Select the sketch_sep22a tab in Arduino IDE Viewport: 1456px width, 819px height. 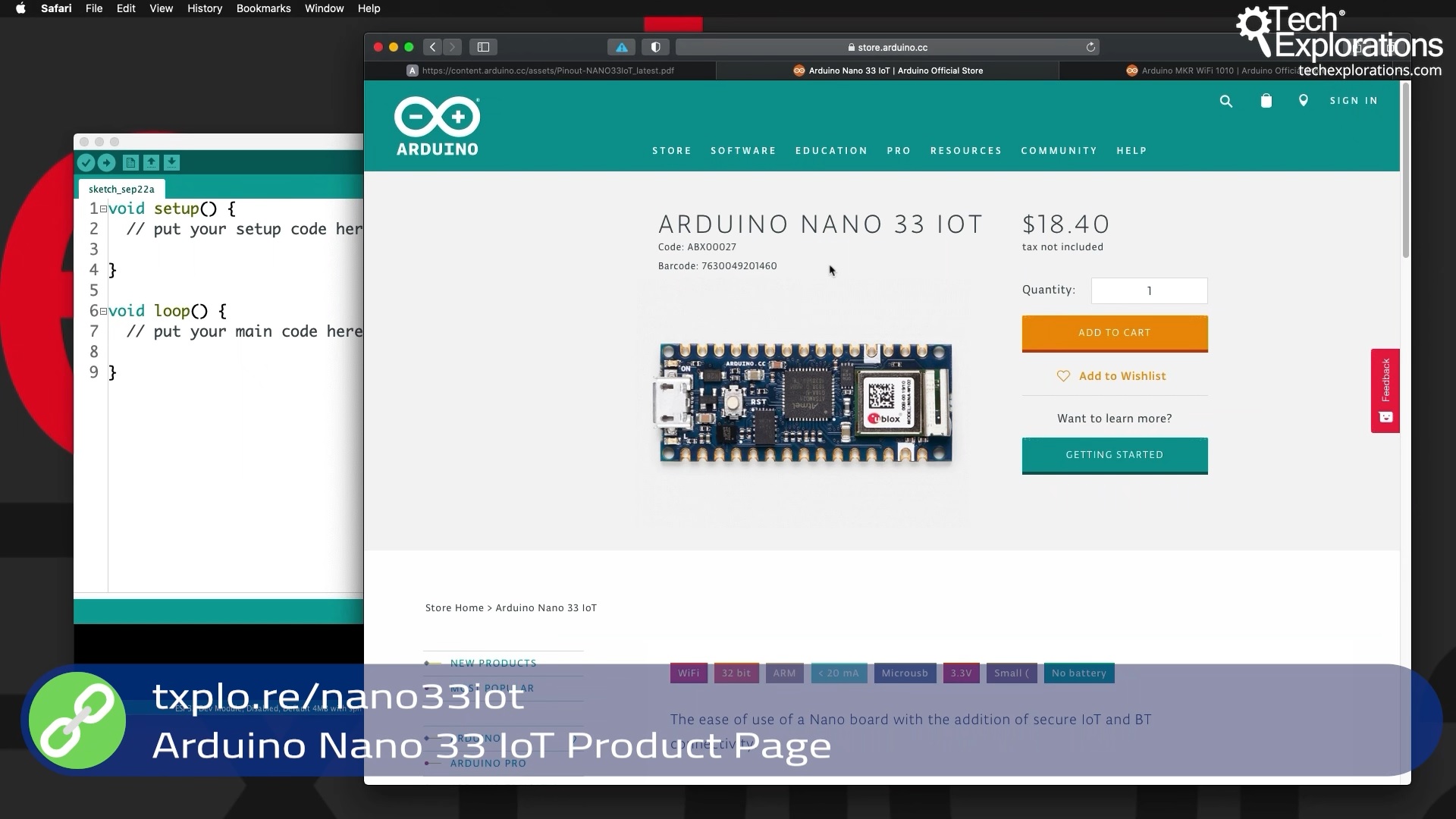pos(121,189)
